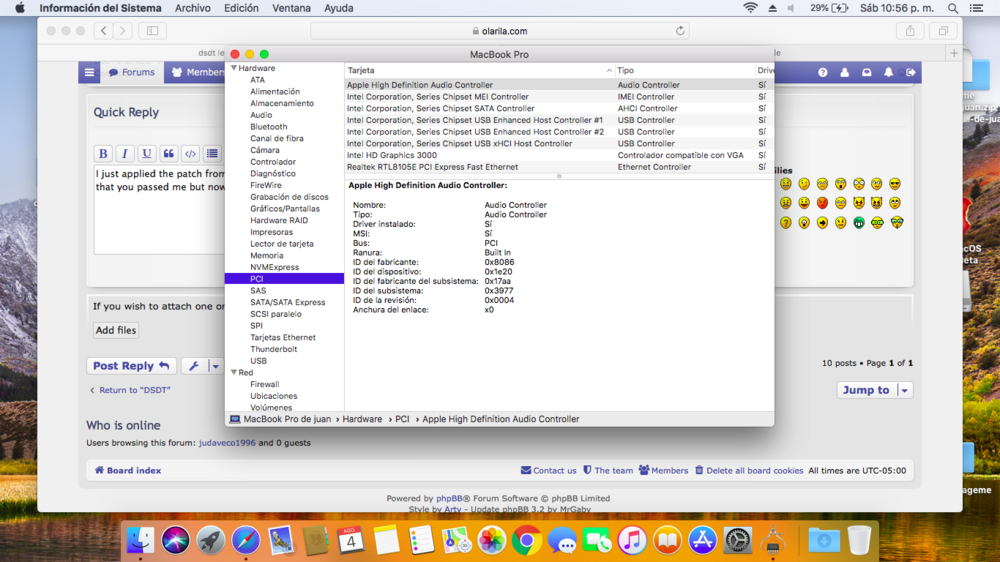Collapse the Red tree section
This screenshot has width=1000, height=562.
point(234,373)
